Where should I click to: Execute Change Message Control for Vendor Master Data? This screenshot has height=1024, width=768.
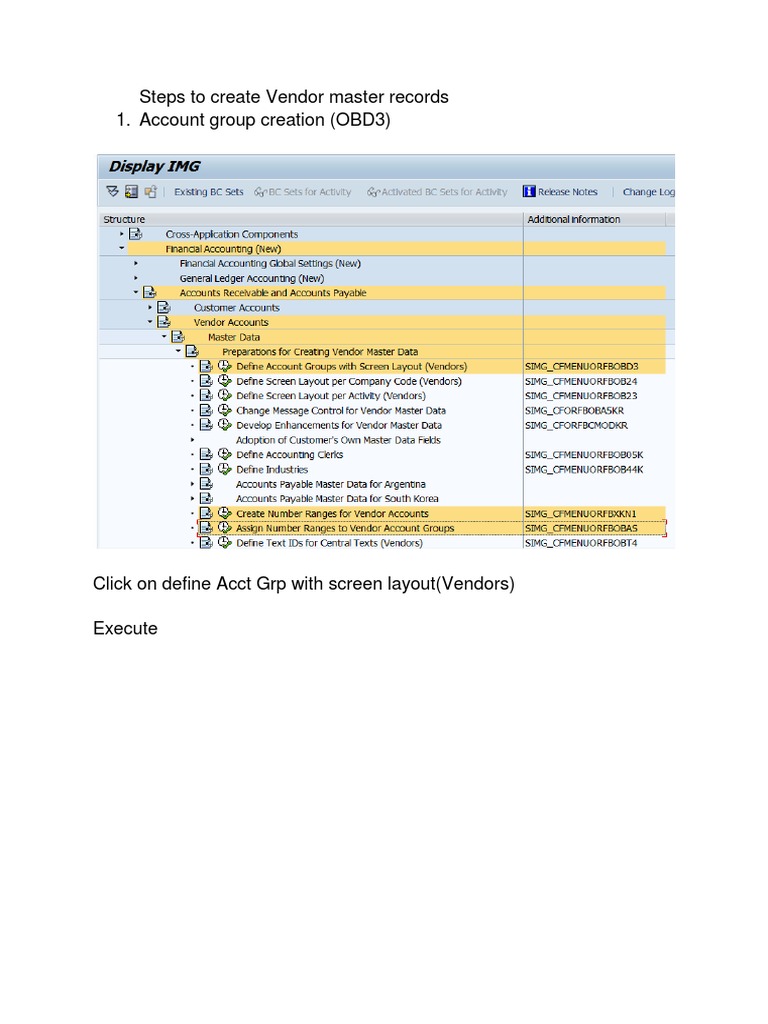click(225, 410)
